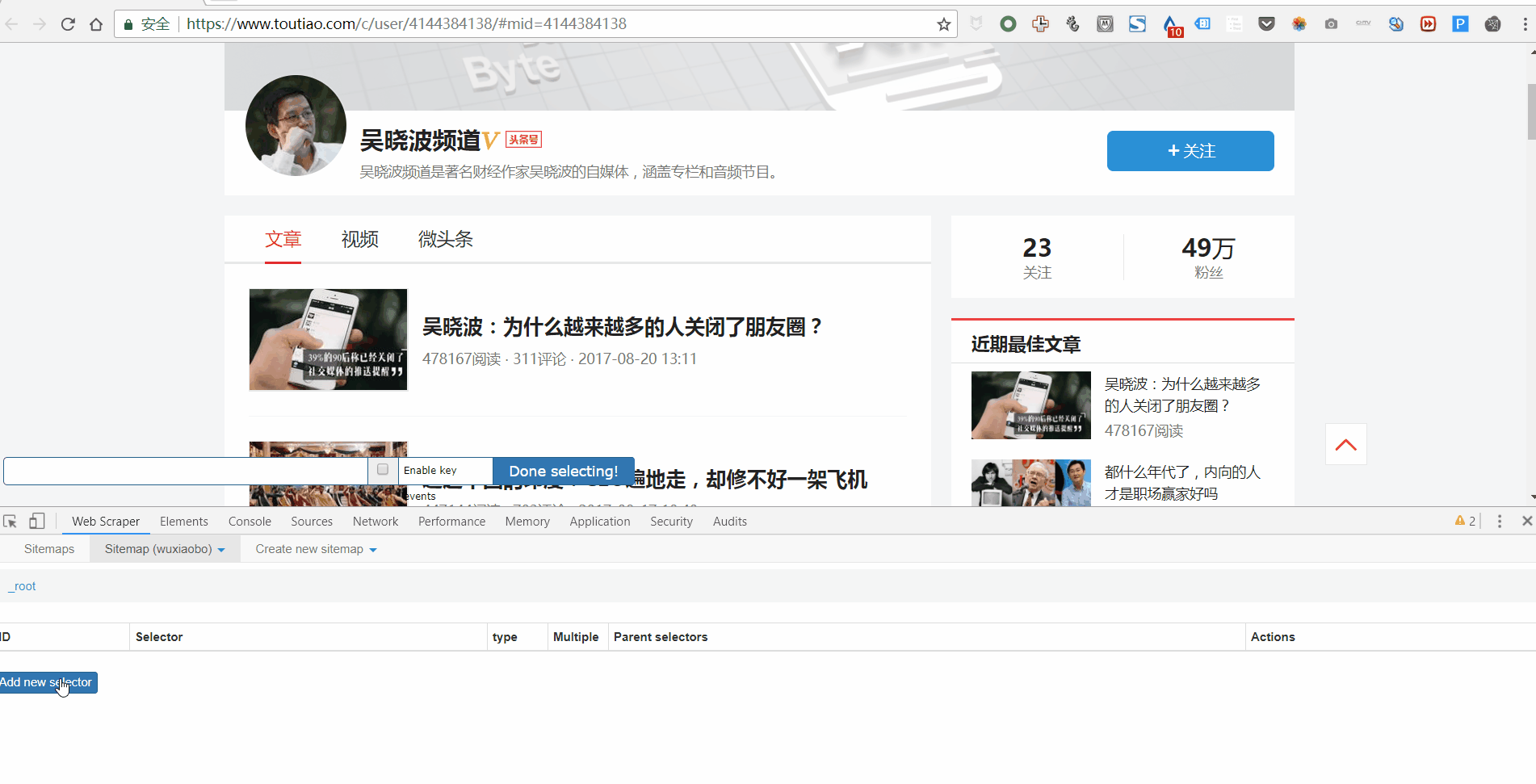
Task: Open the DevTools customize menu dots
Action: pyautogui.click(x=1500, y=522)
